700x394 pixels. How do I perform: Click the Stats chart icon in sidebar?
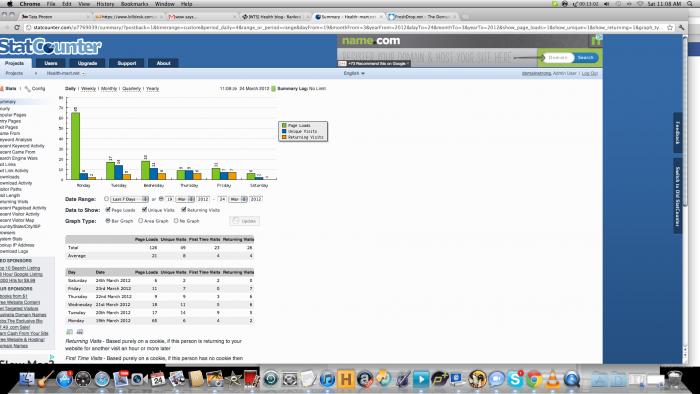click(x=2, y=89)
